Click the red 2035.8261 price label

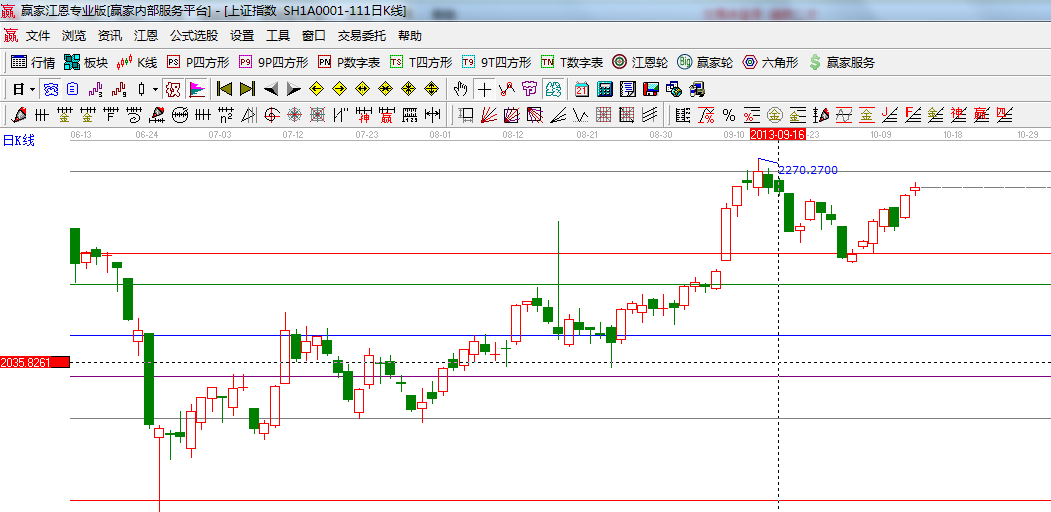[x=34, y=362]
